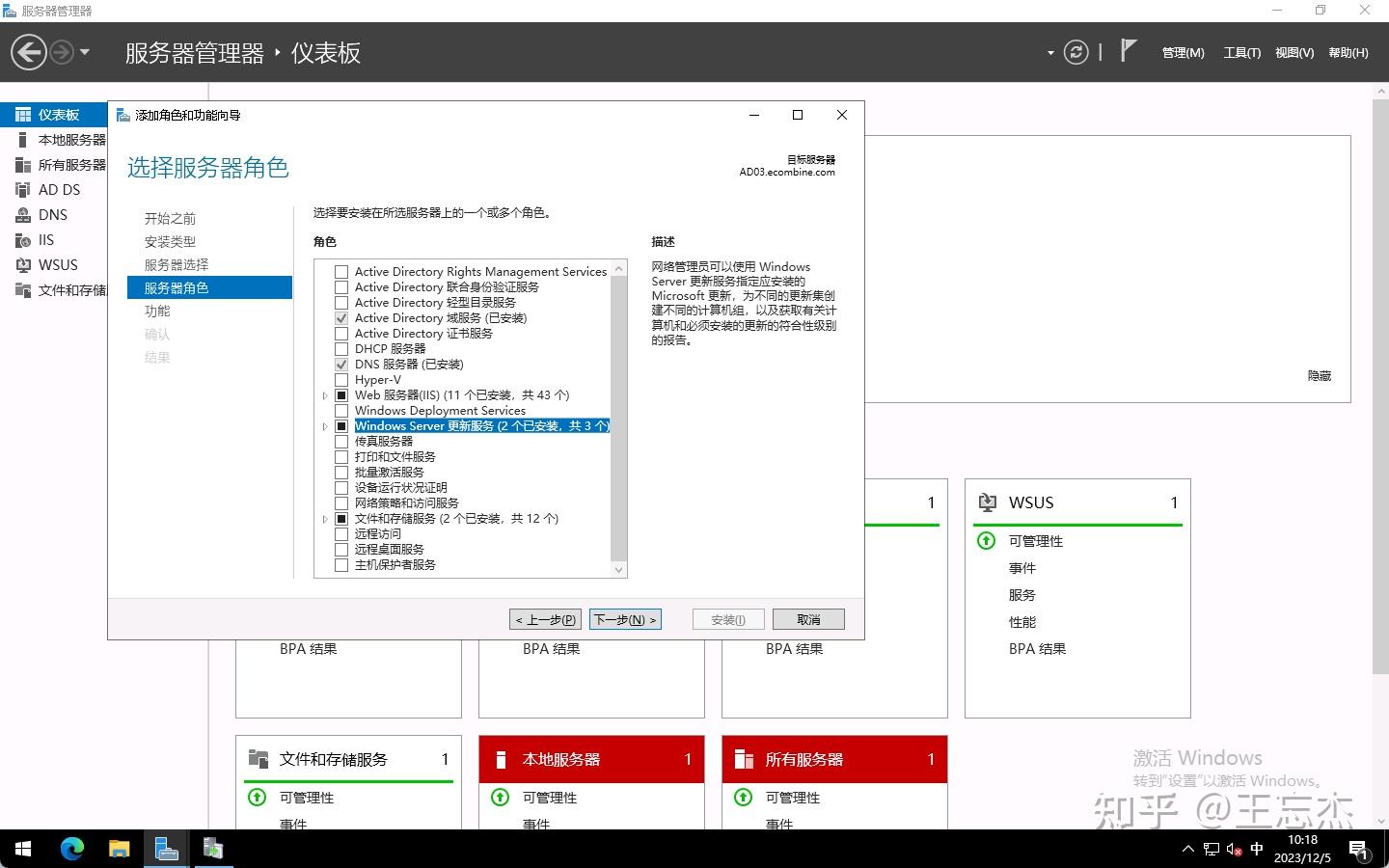Check Active Directory Rights Management Services
This screenshot has width=1389, height=868.
[341, 272]
